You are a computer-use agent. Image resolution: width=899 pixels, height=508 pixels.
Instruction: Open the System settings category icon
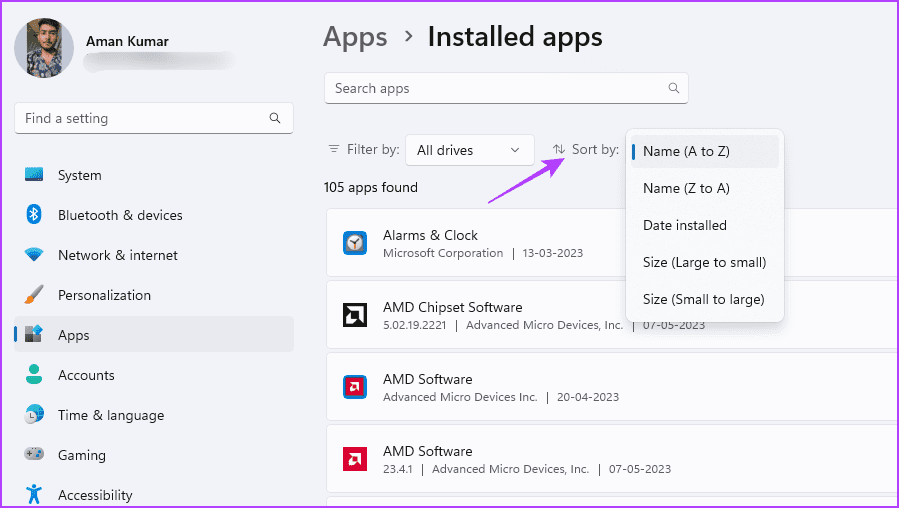(34, 174)
